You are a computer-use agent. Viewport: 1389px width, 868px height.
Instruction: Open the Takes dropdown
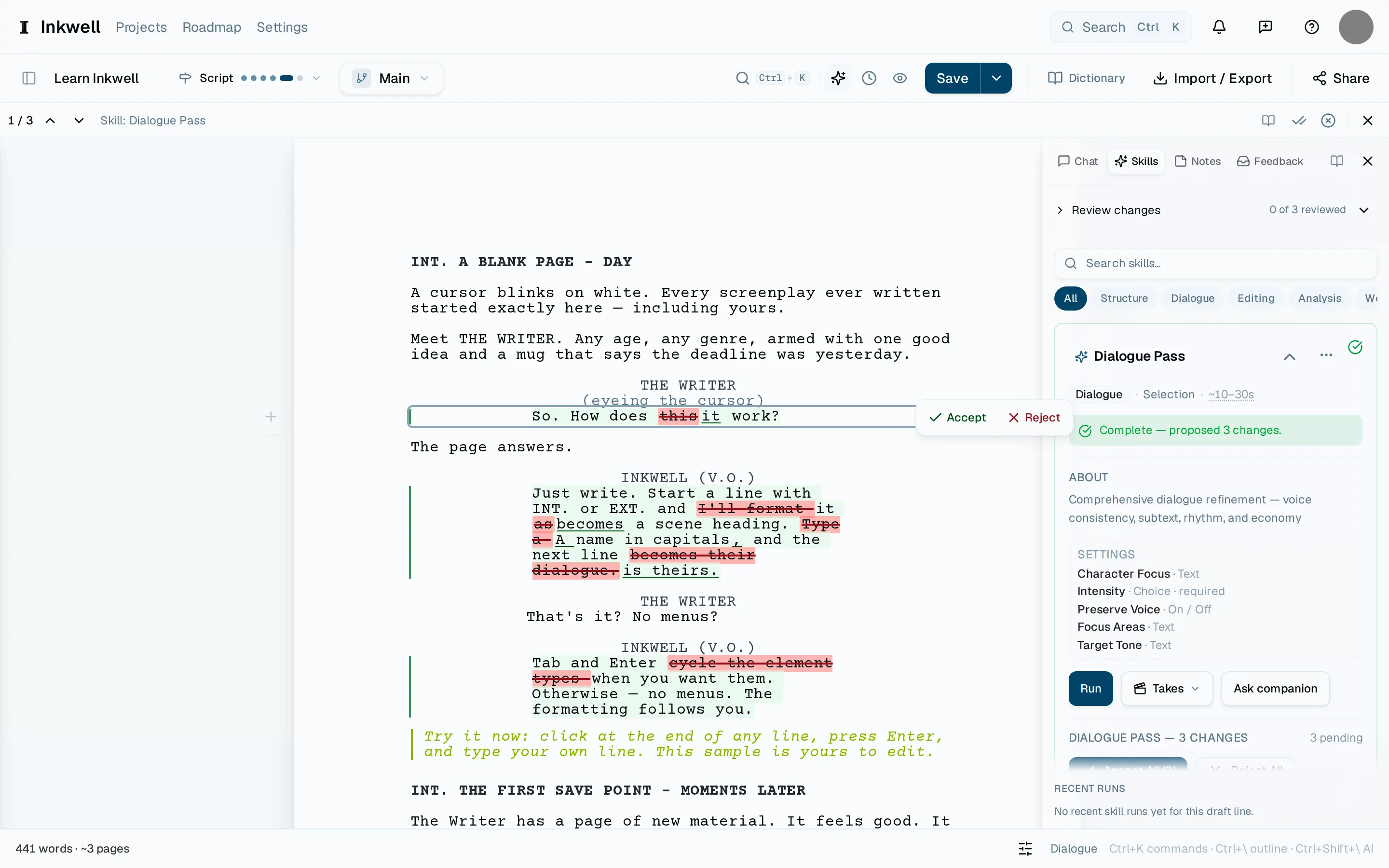click(x=1167, y=688)
